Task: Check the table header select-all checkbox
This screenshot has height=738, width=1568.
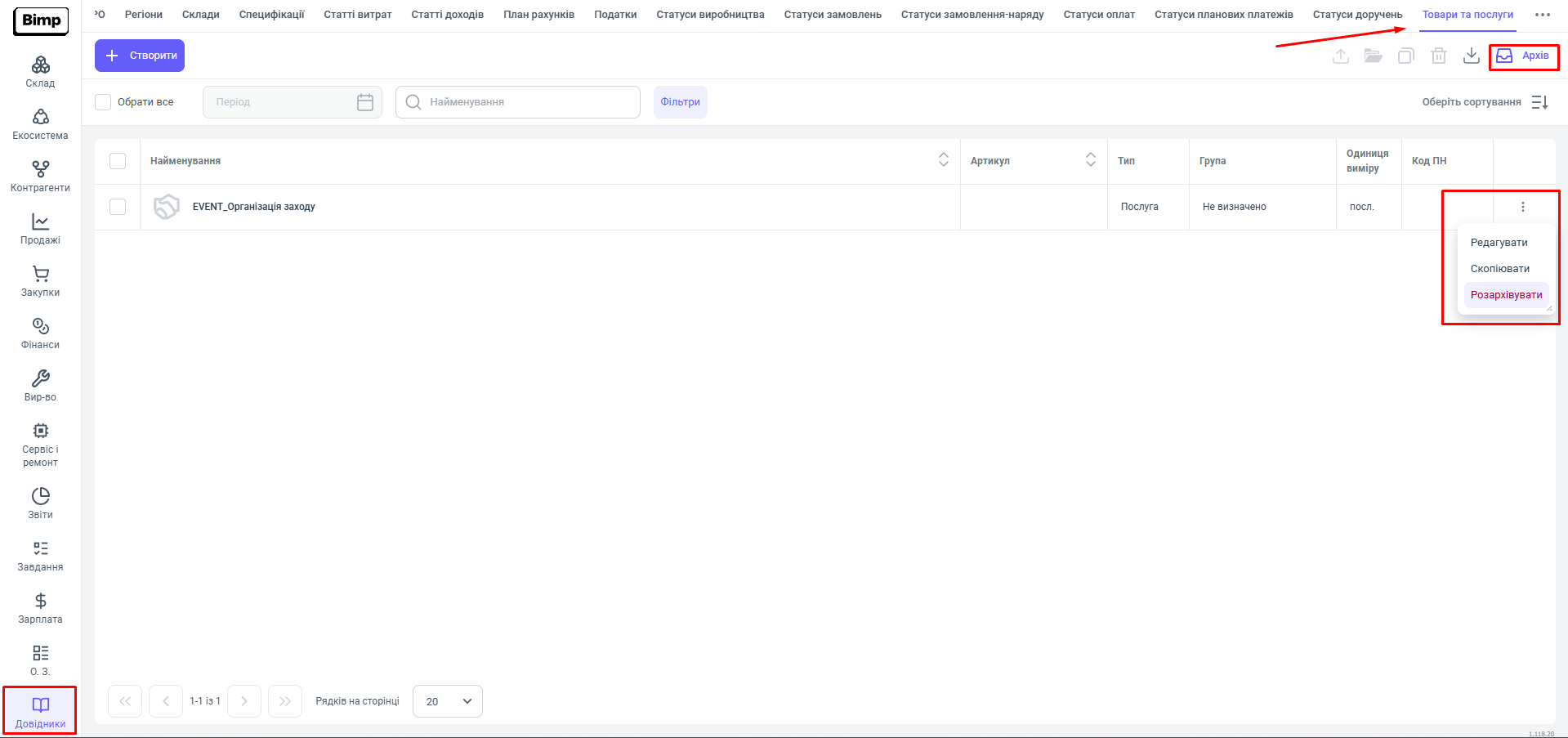Action: 118,161
